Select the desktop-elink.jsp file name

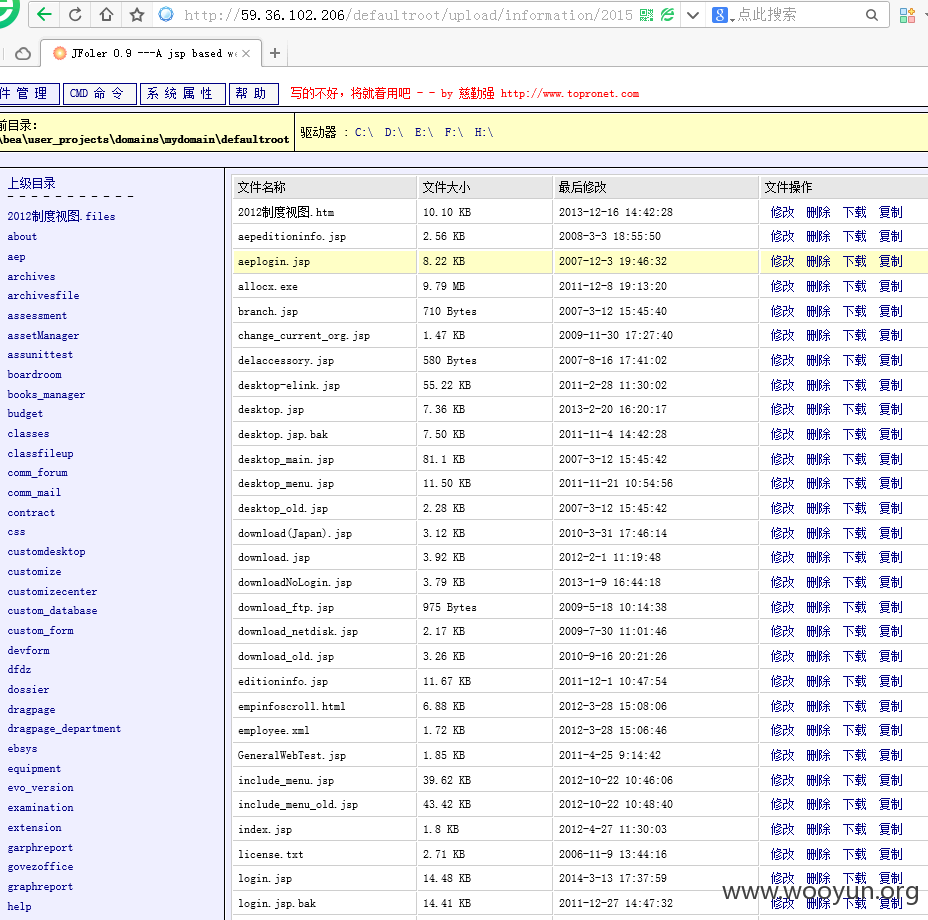[x=289, y=385]
